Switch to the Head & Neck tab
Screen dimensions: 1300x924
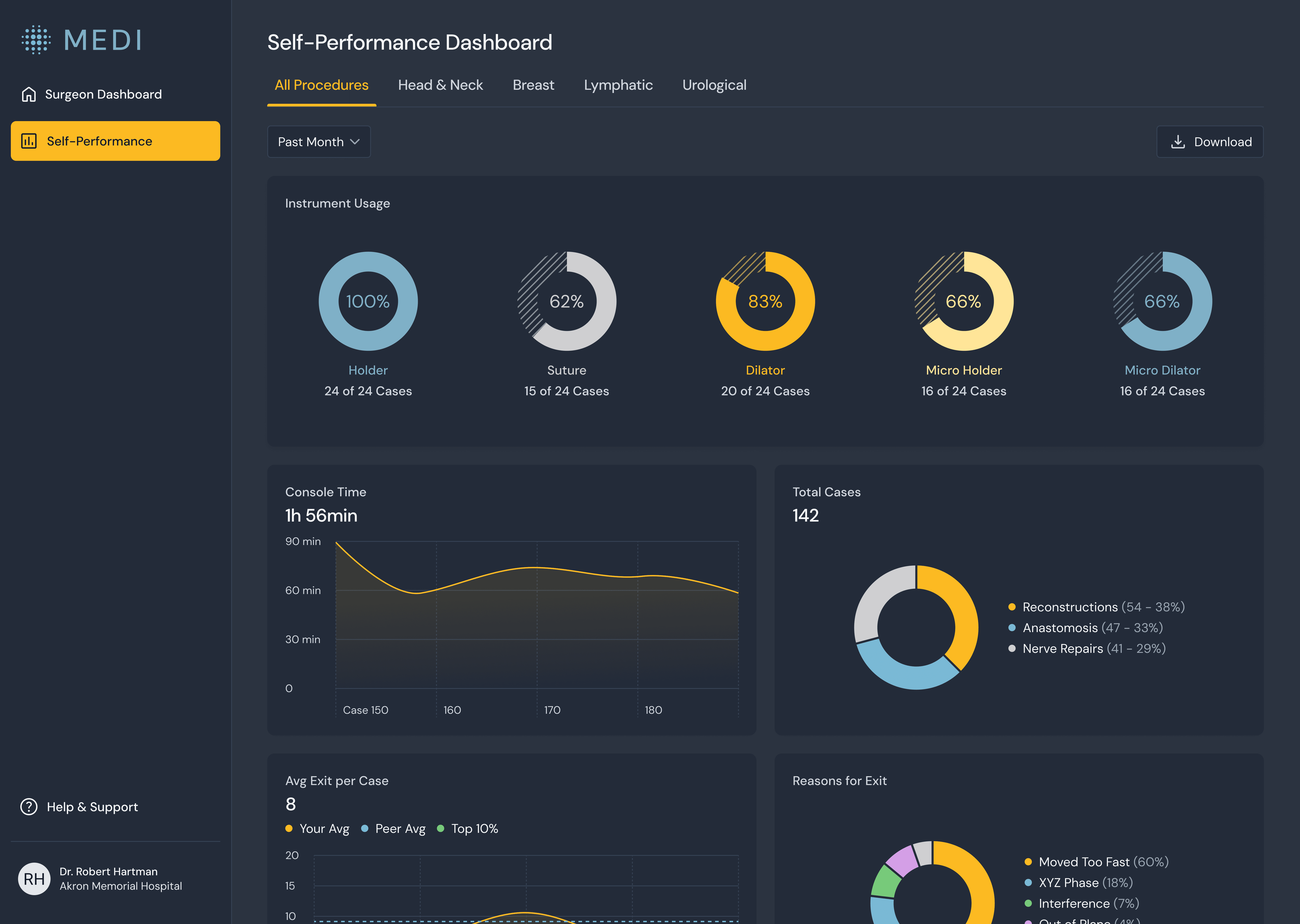(440, 85)
